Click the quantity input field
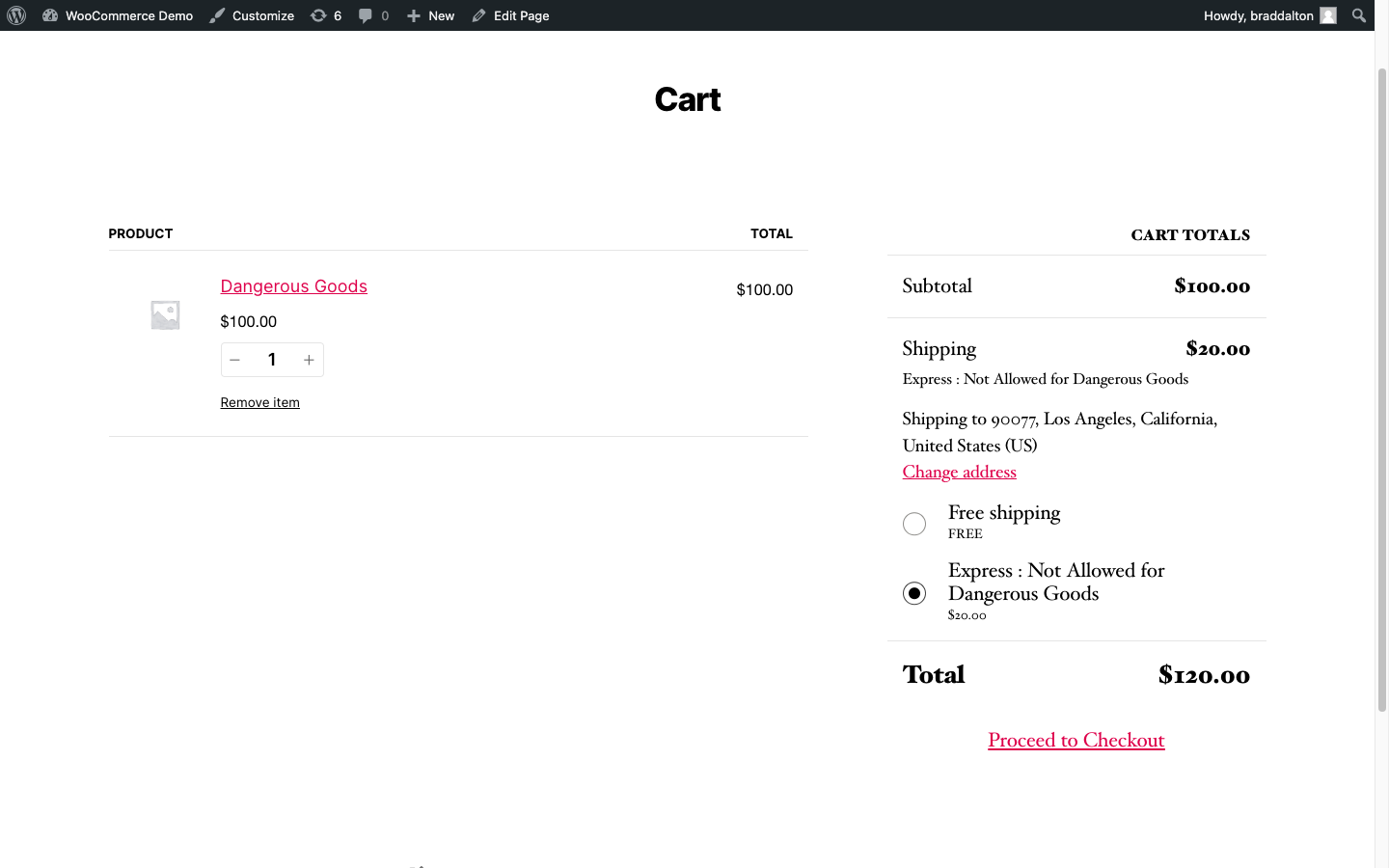This screenshot has height=868, width=1389. pos(272,360)
